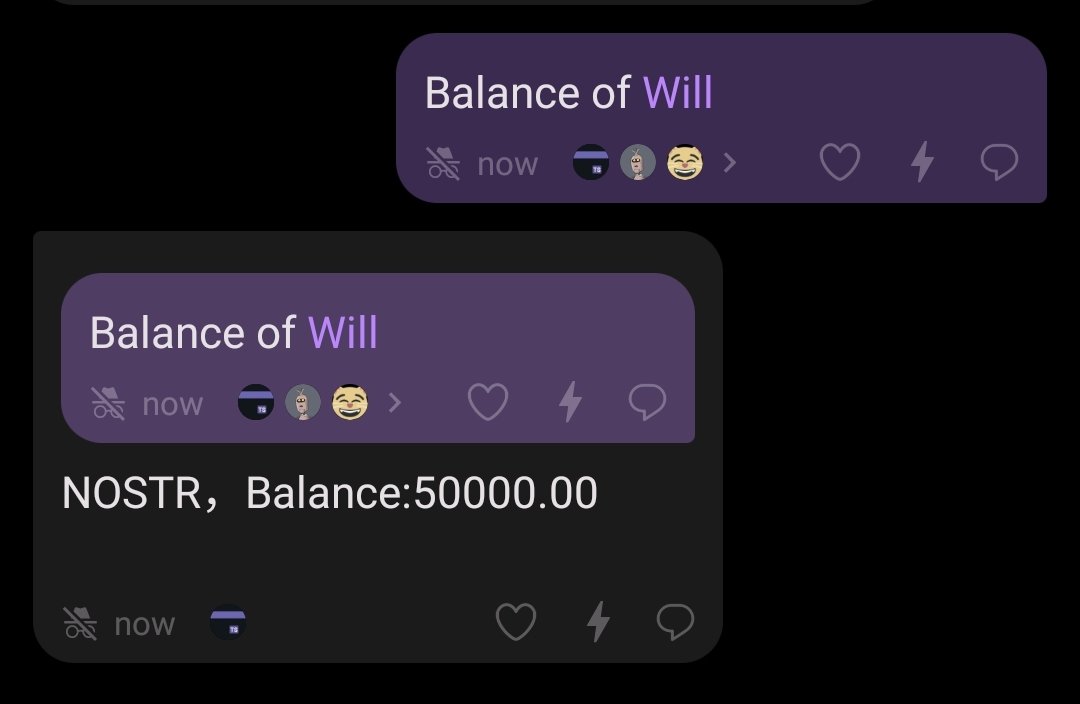Reply to the top Balance of Will message
This screenshot has height=704, width=1080.
tap(999, 163)
